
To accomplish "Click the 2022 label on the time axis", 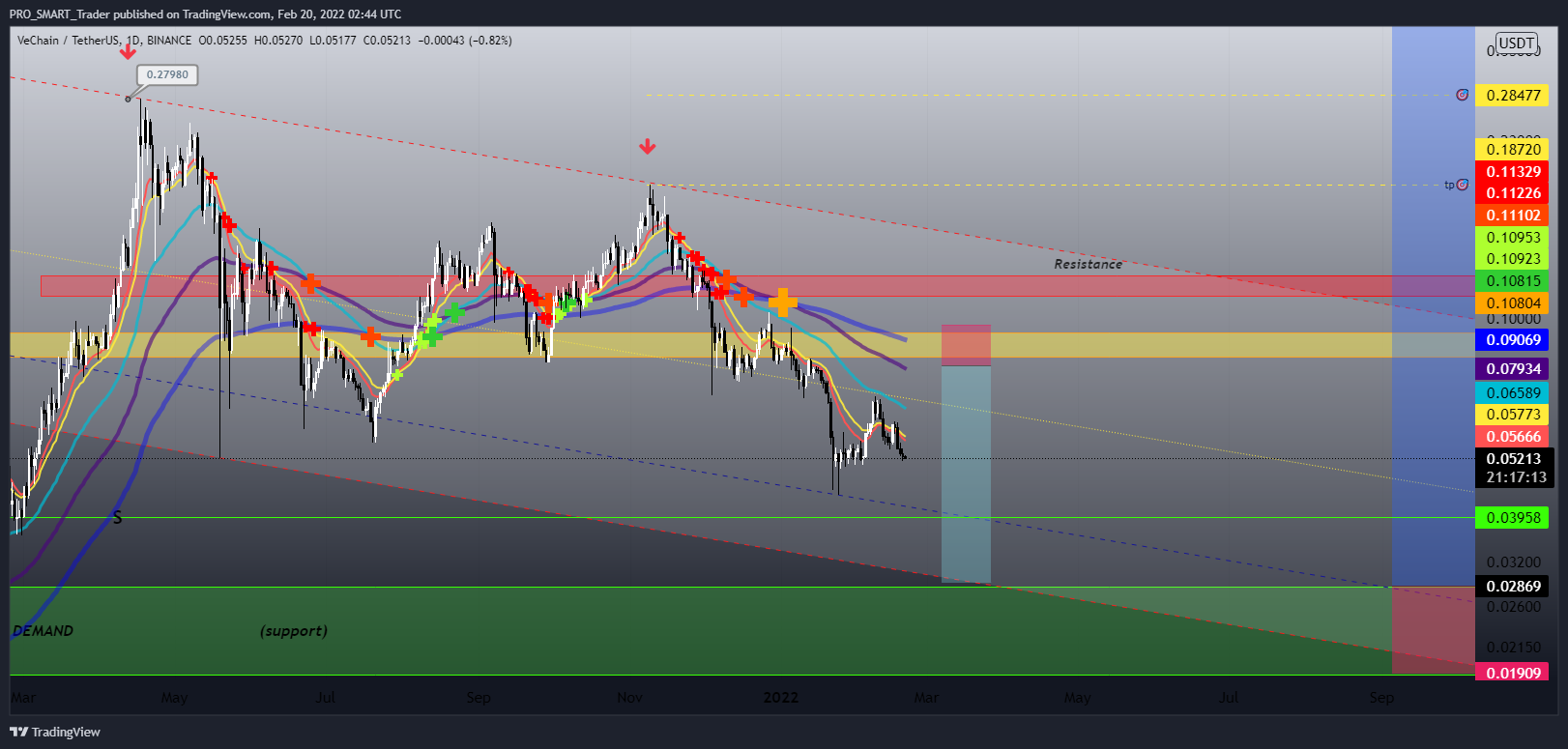I will (781, 698).
